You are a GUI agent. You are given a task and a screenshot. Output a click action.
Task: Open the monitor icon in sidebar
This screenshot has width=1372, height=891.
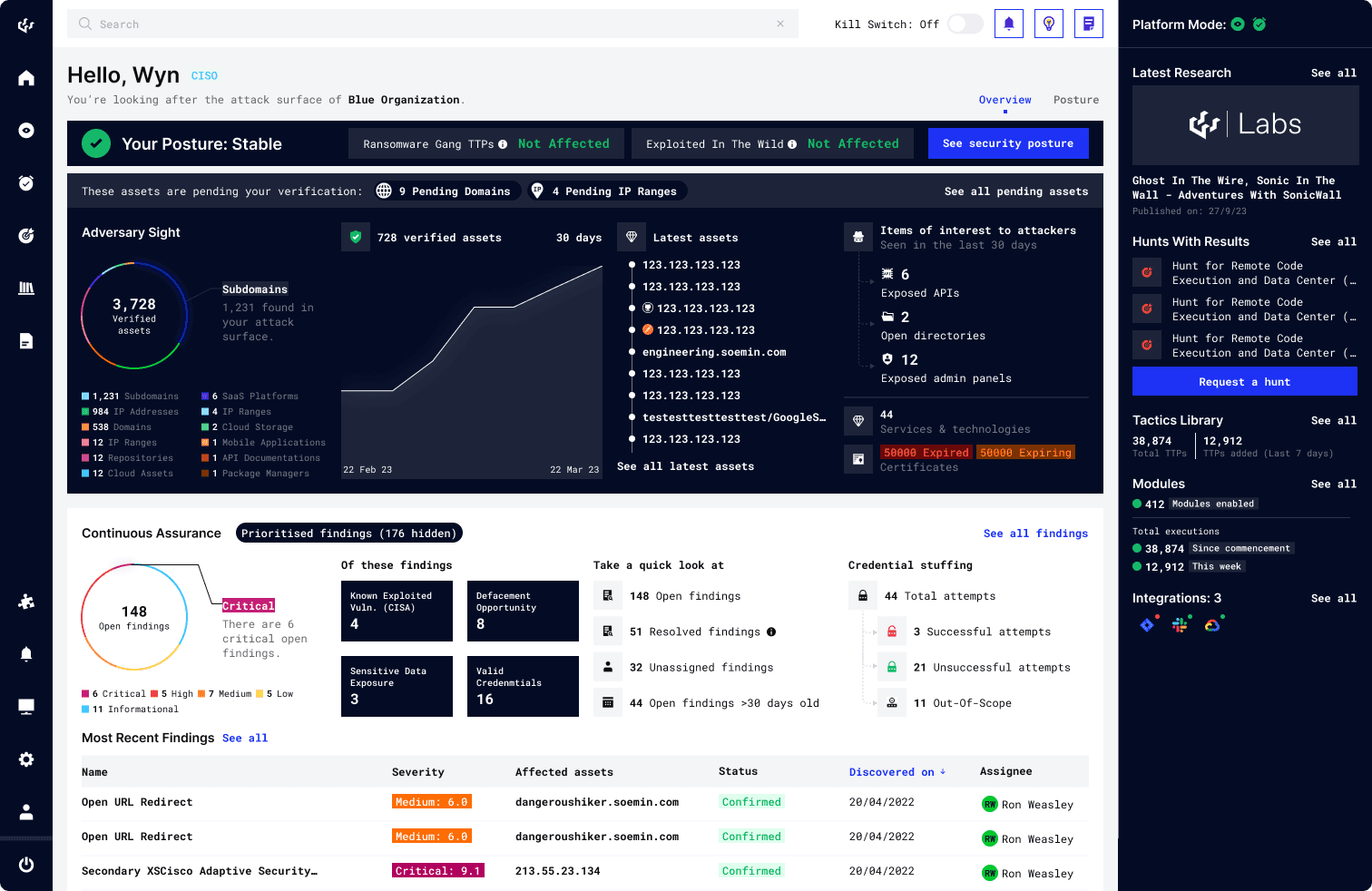(x=26, y=707)
